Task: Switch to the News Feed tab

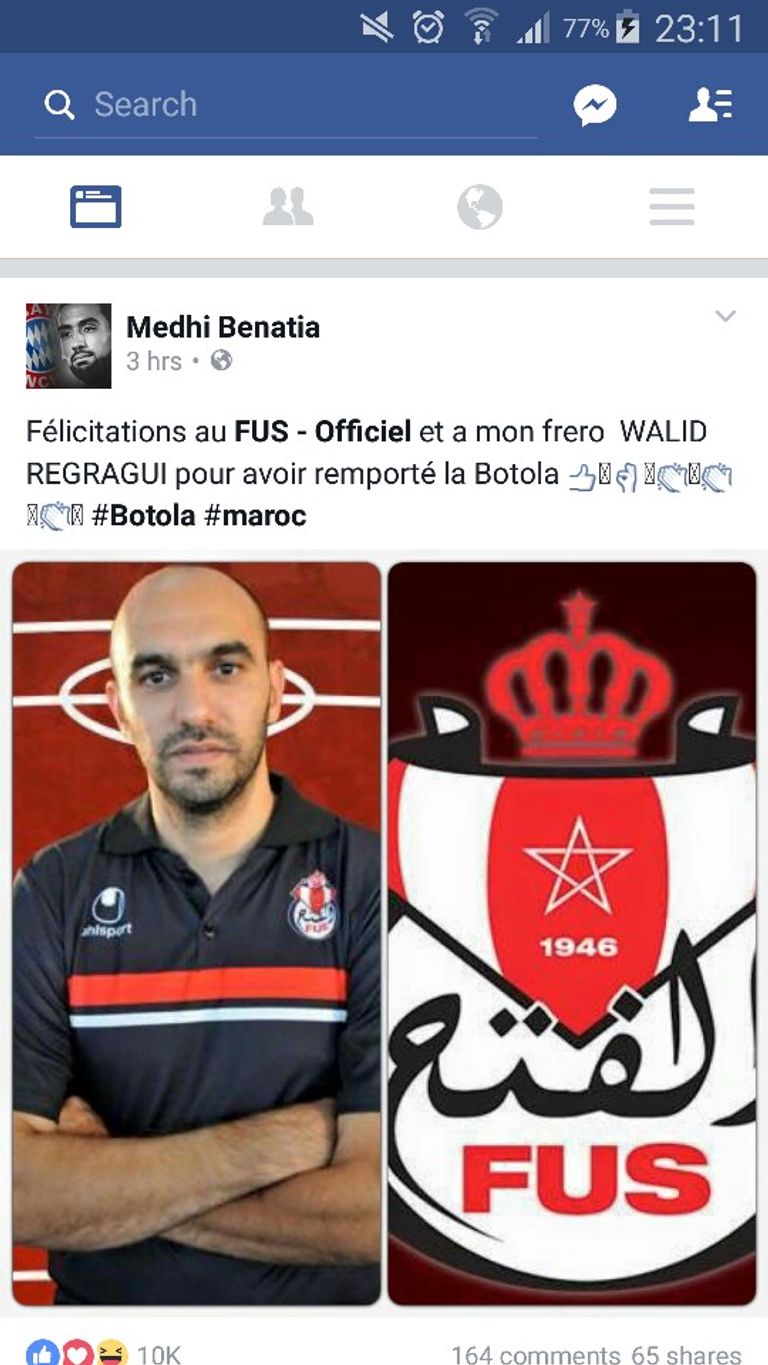Action: tap(96, 207)
